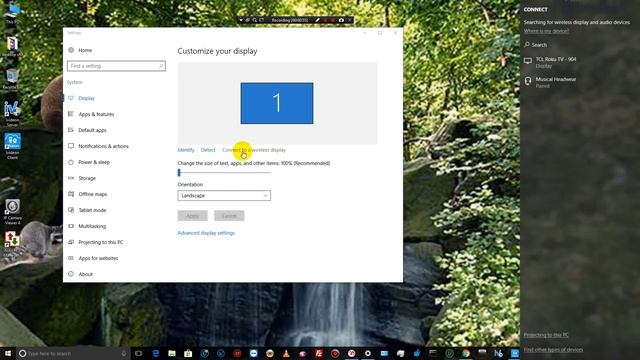
Task: Open Microsoft Store from the taskbar
Action: 188,353
